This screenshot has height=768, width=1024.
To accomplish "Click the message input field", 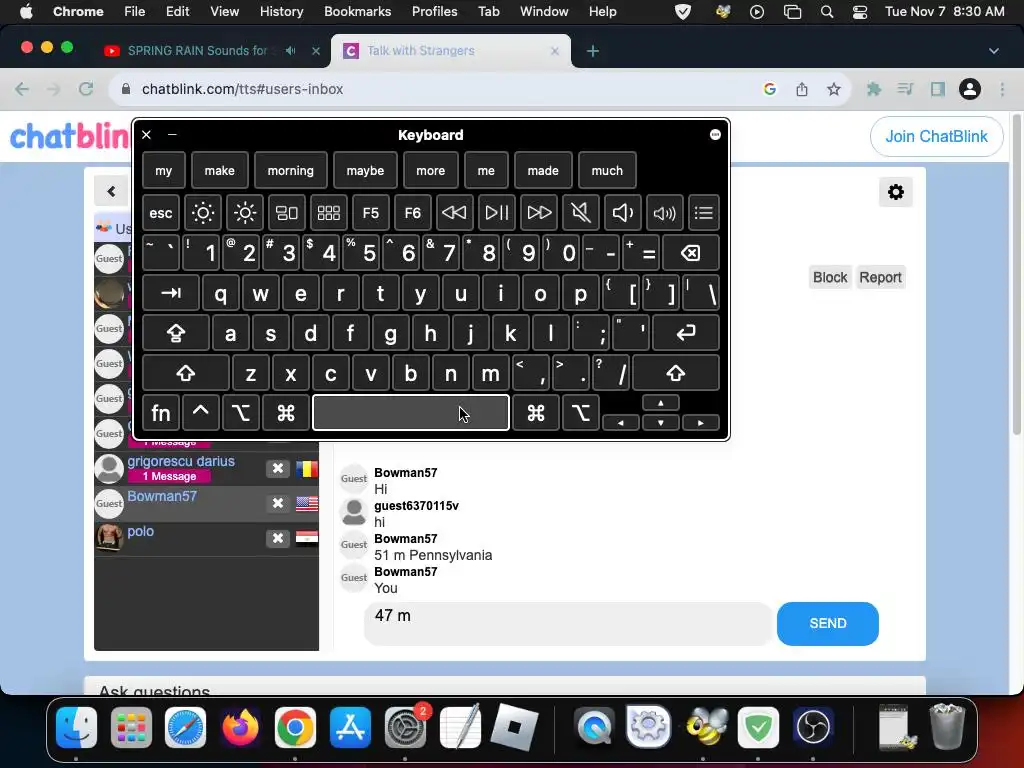I will coord(568,624).
